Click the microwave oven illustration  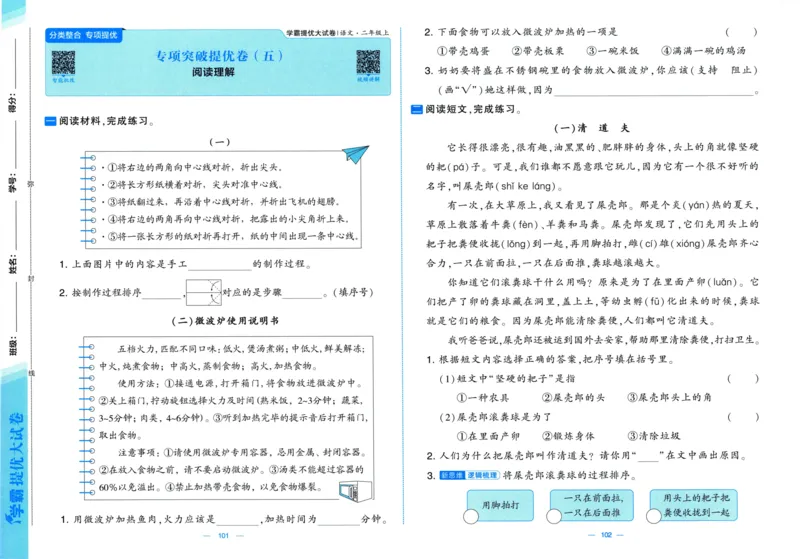pyautogui.click(x=356, y=491)
